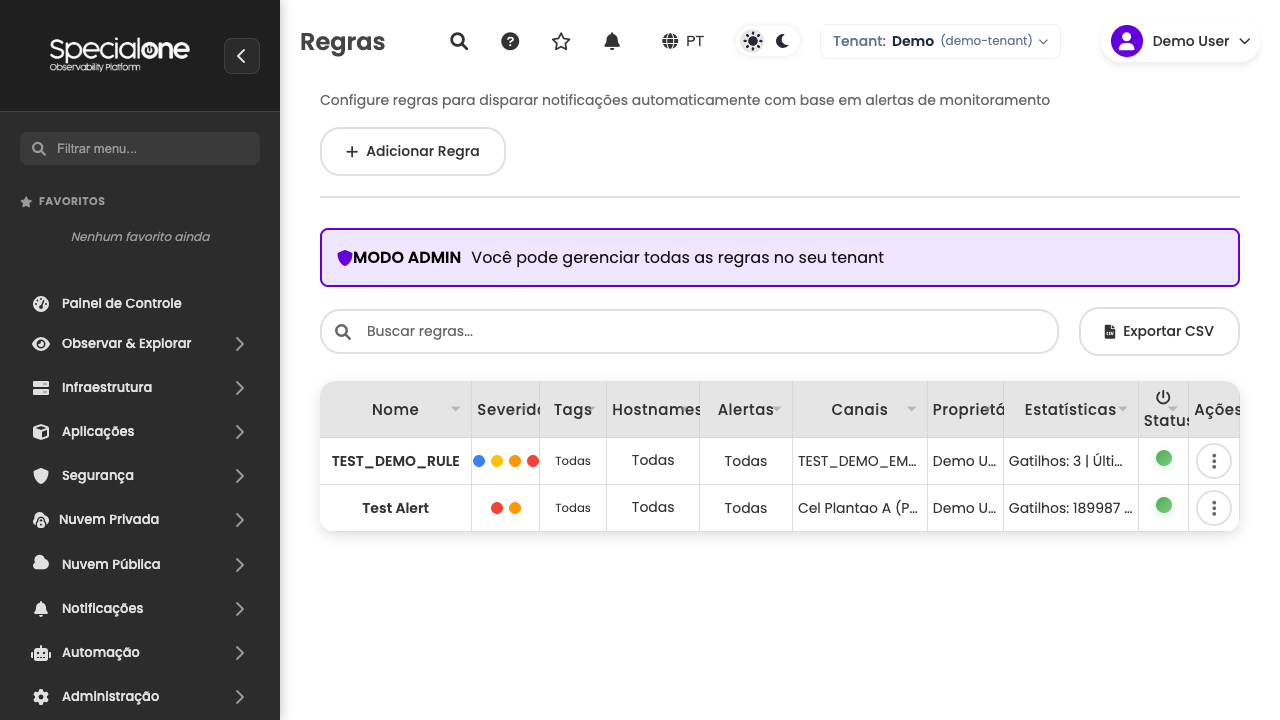1280x720 pixels.
Task: Click the Automação robot icon
Action: [x=41, y=652]
